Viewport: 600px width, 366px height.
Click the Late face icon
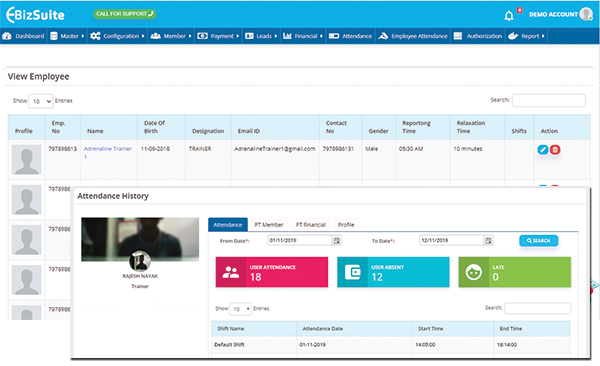[x=474, y=272]
